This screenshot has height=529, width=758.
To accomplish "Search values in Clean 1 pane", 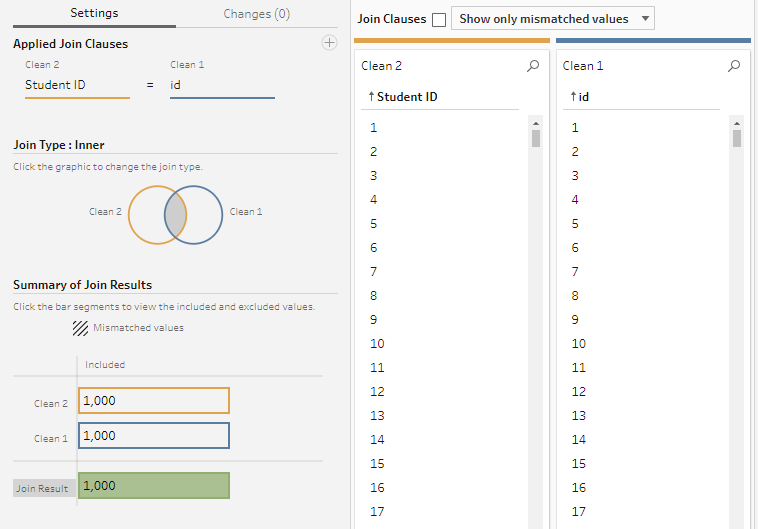I will (x=735, y=66).
